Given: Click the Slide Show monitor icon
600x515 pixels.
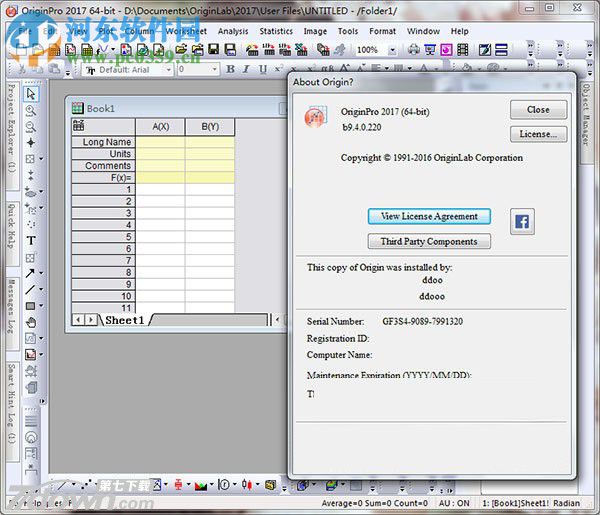Looking at the screenshot, I should (x=430, y=49).
